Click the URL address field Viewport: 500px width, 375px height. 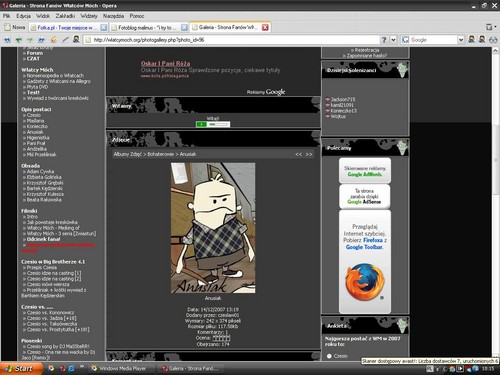pos(232,40)
